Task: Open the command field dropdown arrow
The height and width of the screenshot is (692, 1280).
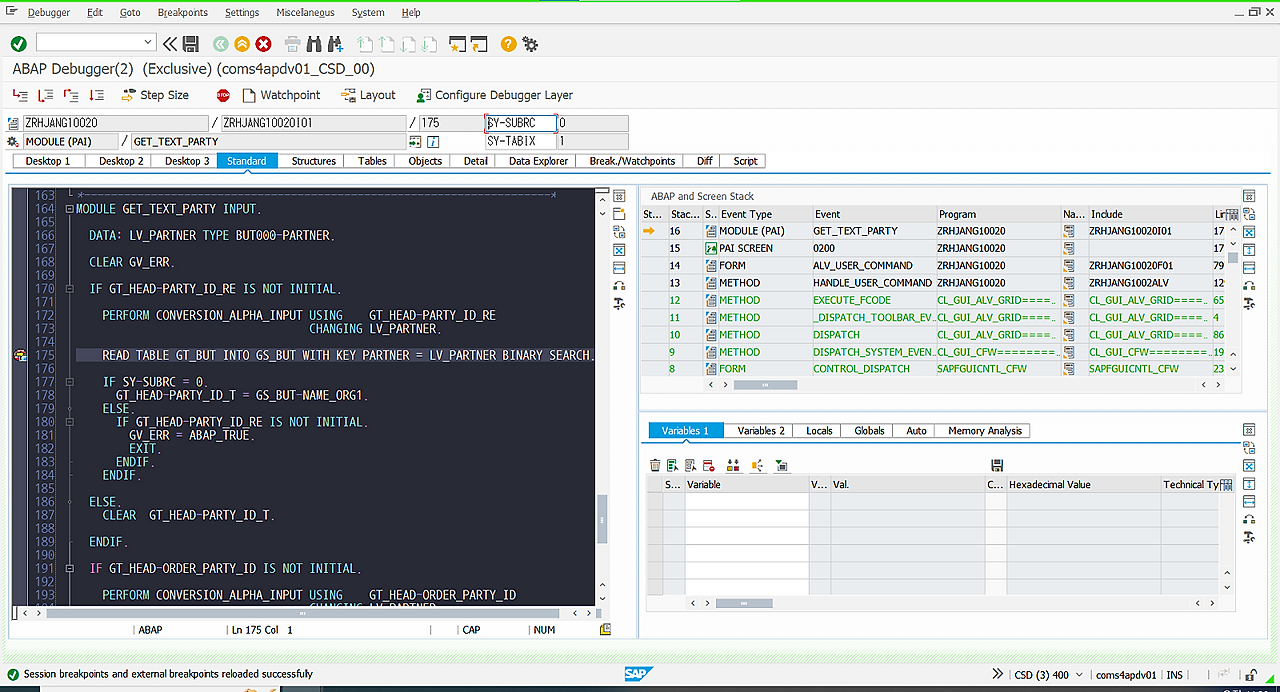Action: [x=149, y=42]
